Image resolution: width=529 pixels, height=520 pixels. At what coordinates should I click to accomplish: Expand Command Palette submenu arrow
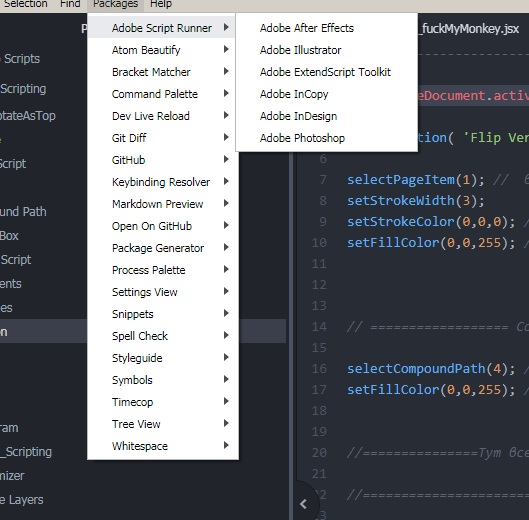click(x=226, y=93)
